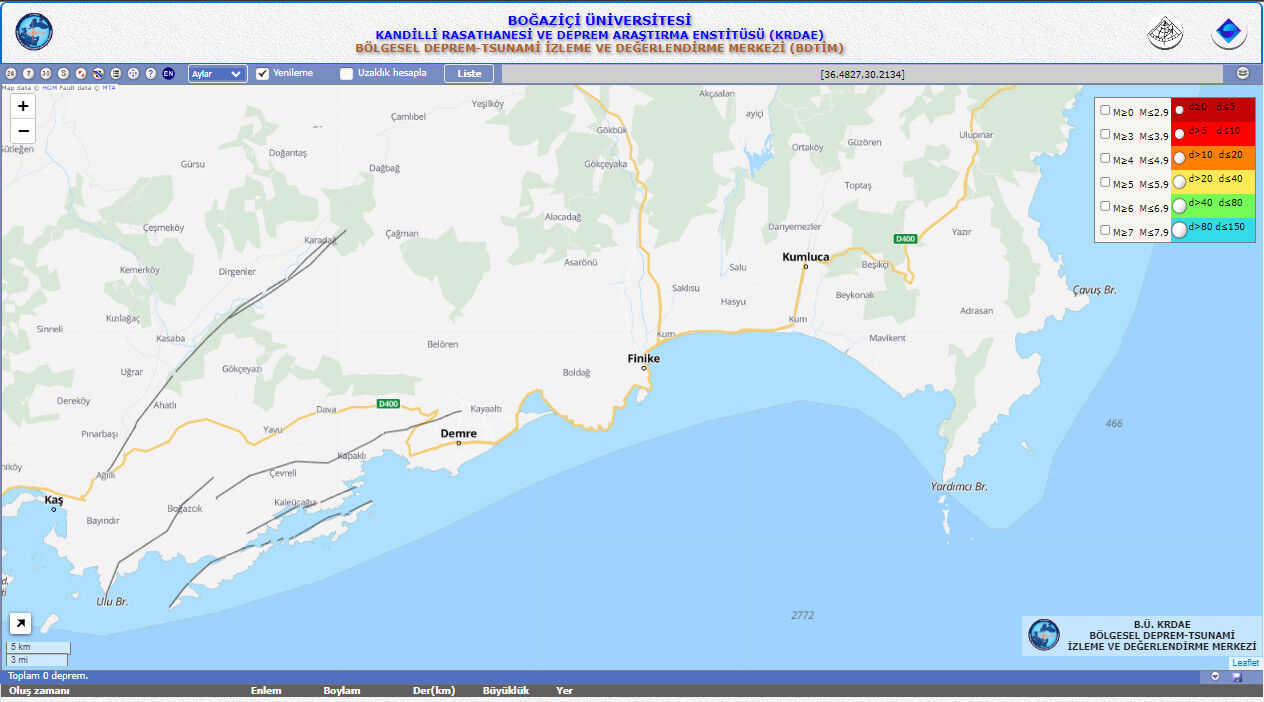Open help via the question mark icon

tap(151, 74)
